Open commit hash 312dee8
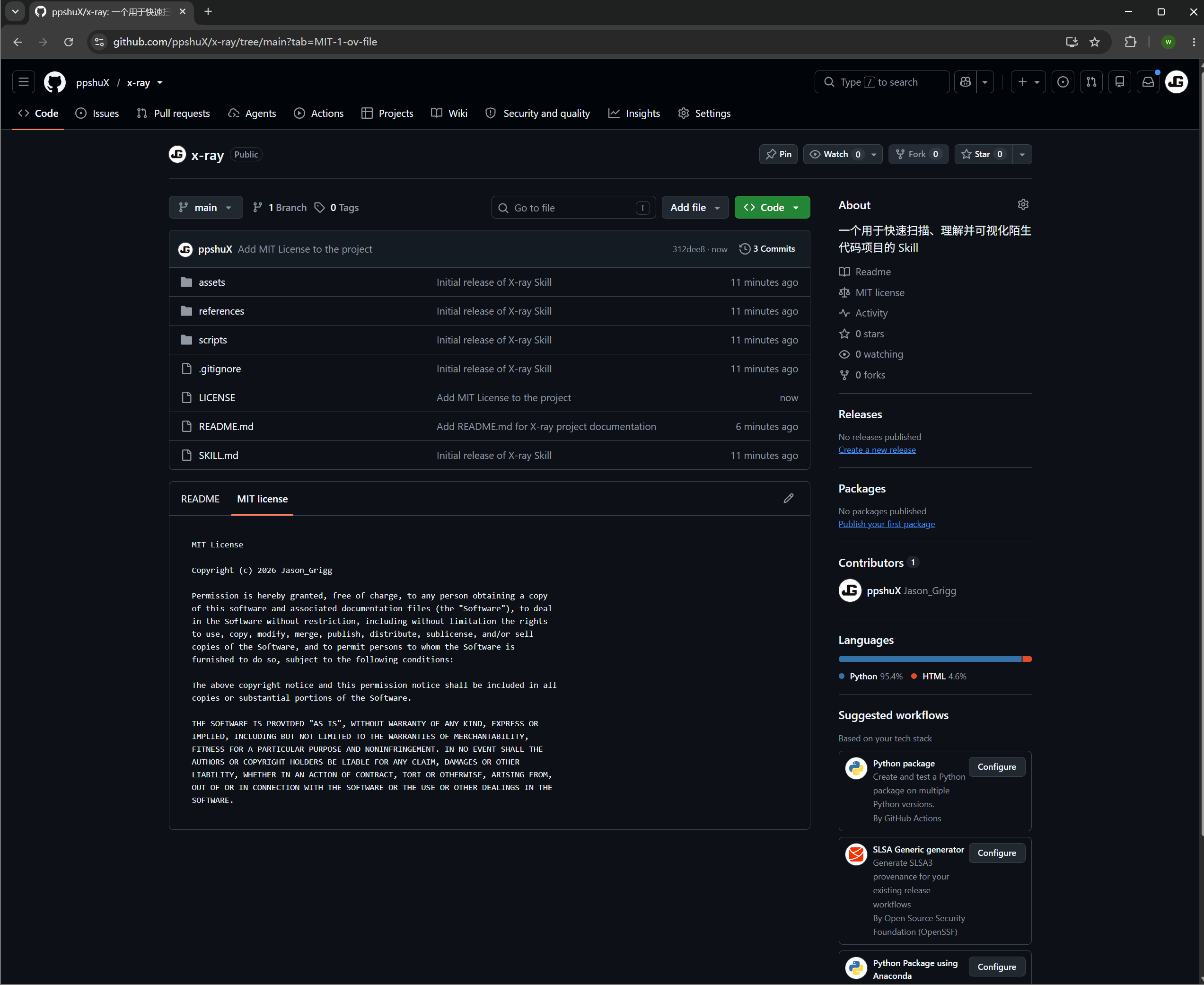Viewport: 1204px width, 985px height. pyautogui.click(x=688, y=250)
